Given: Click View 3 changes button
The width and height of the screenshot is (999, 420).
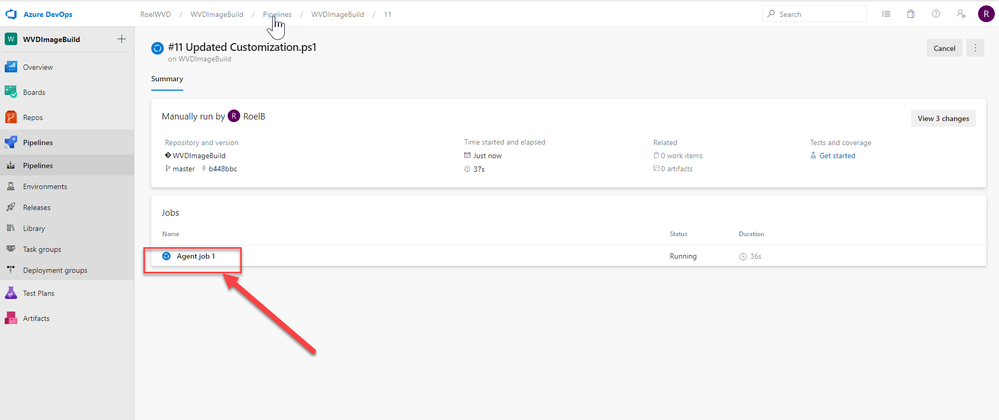Looking at the screenshot, I should pos(943,119).
